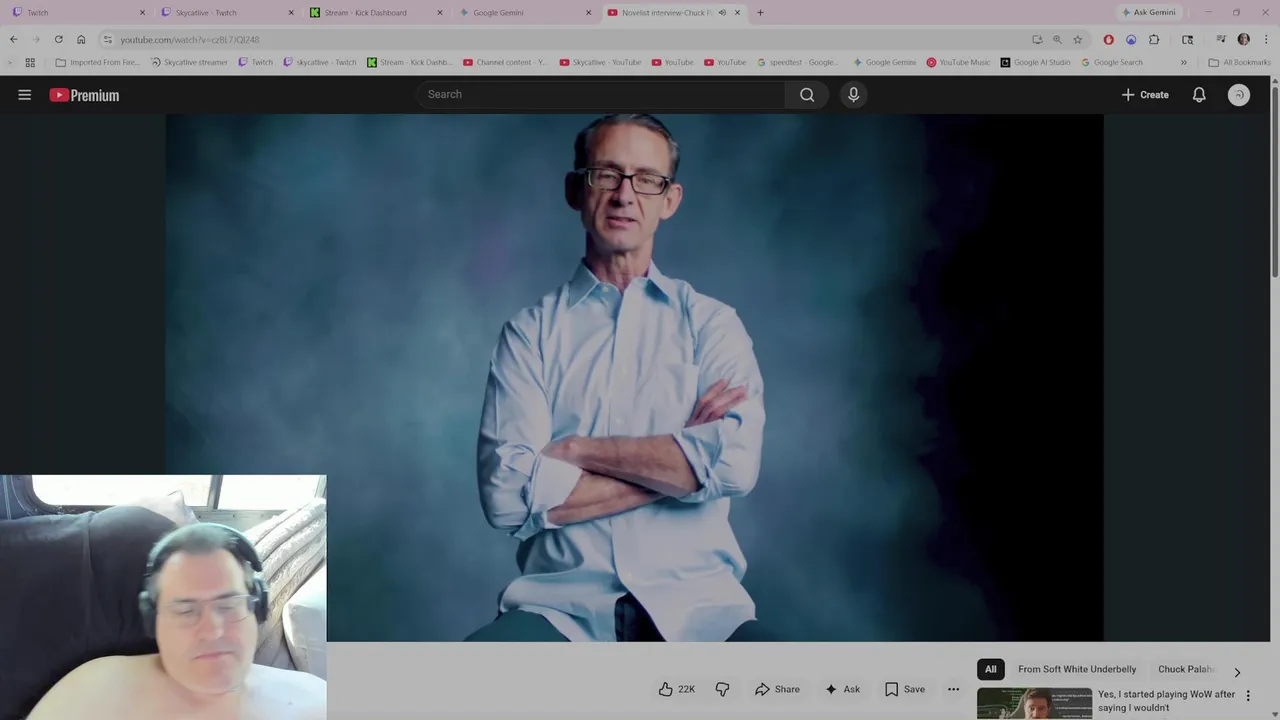Open Google AI Studio bookmark
Viewport: 1280px width, 720px height.
pos(1035,62)
